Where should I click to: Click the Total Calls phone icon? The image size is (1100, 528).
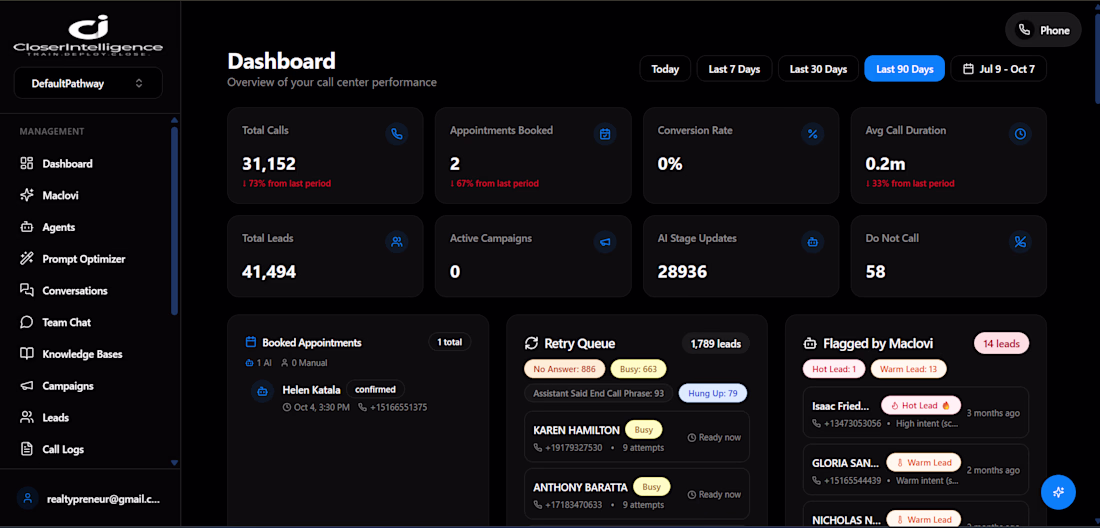[x=397, y=134]
